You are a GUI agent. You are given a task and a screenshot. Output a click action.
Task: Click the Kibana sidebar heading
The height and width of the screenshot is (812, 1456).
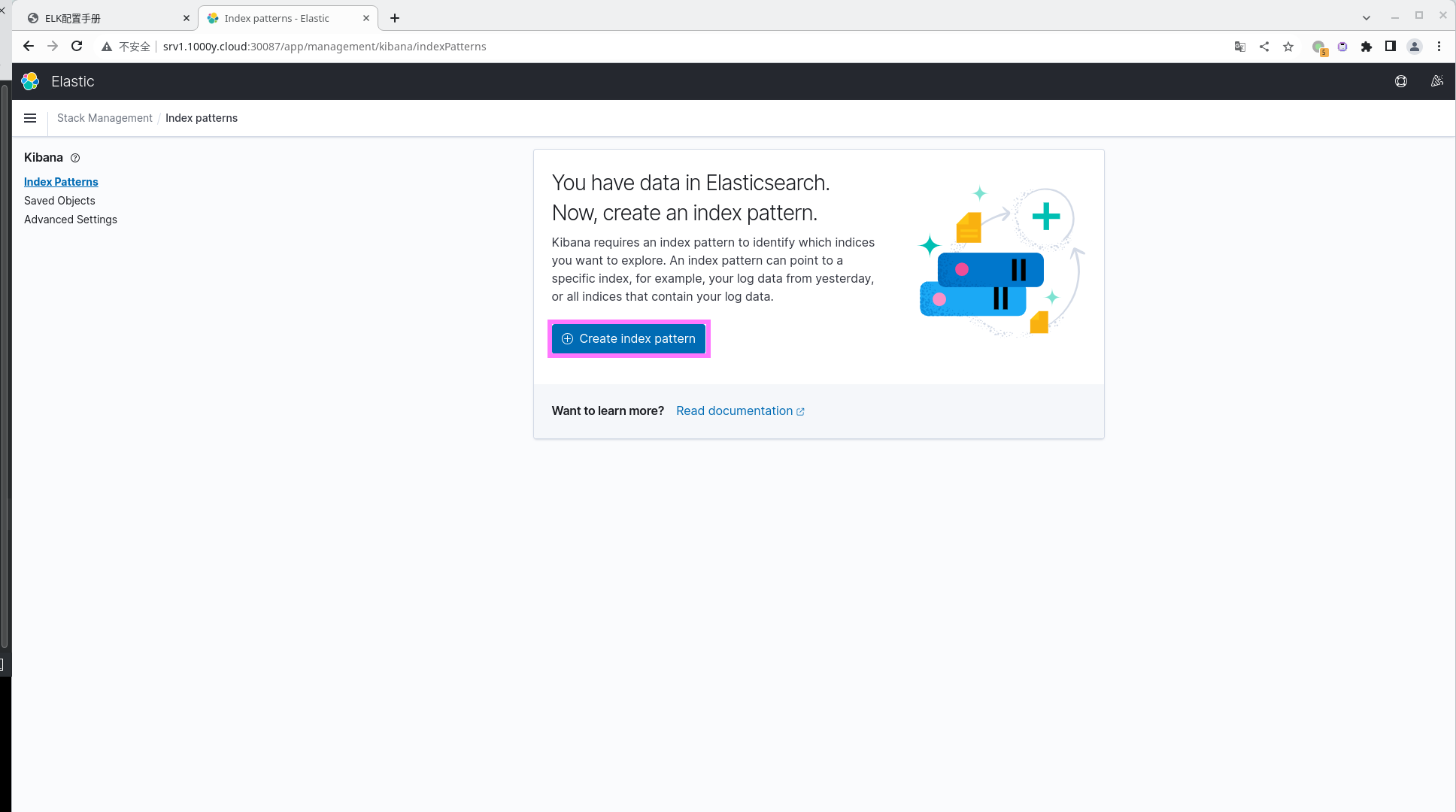click(x=44, y=157)
